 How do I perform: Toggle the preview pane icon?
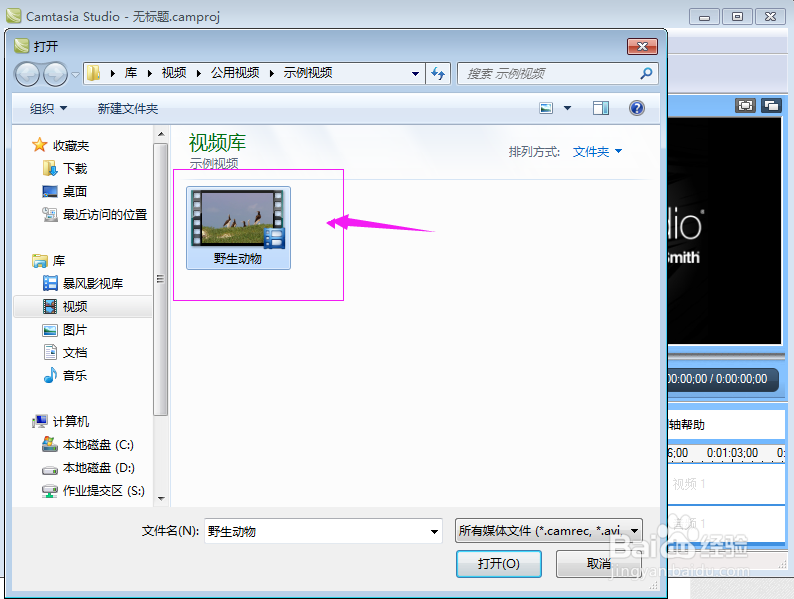(x=601, y=108)
